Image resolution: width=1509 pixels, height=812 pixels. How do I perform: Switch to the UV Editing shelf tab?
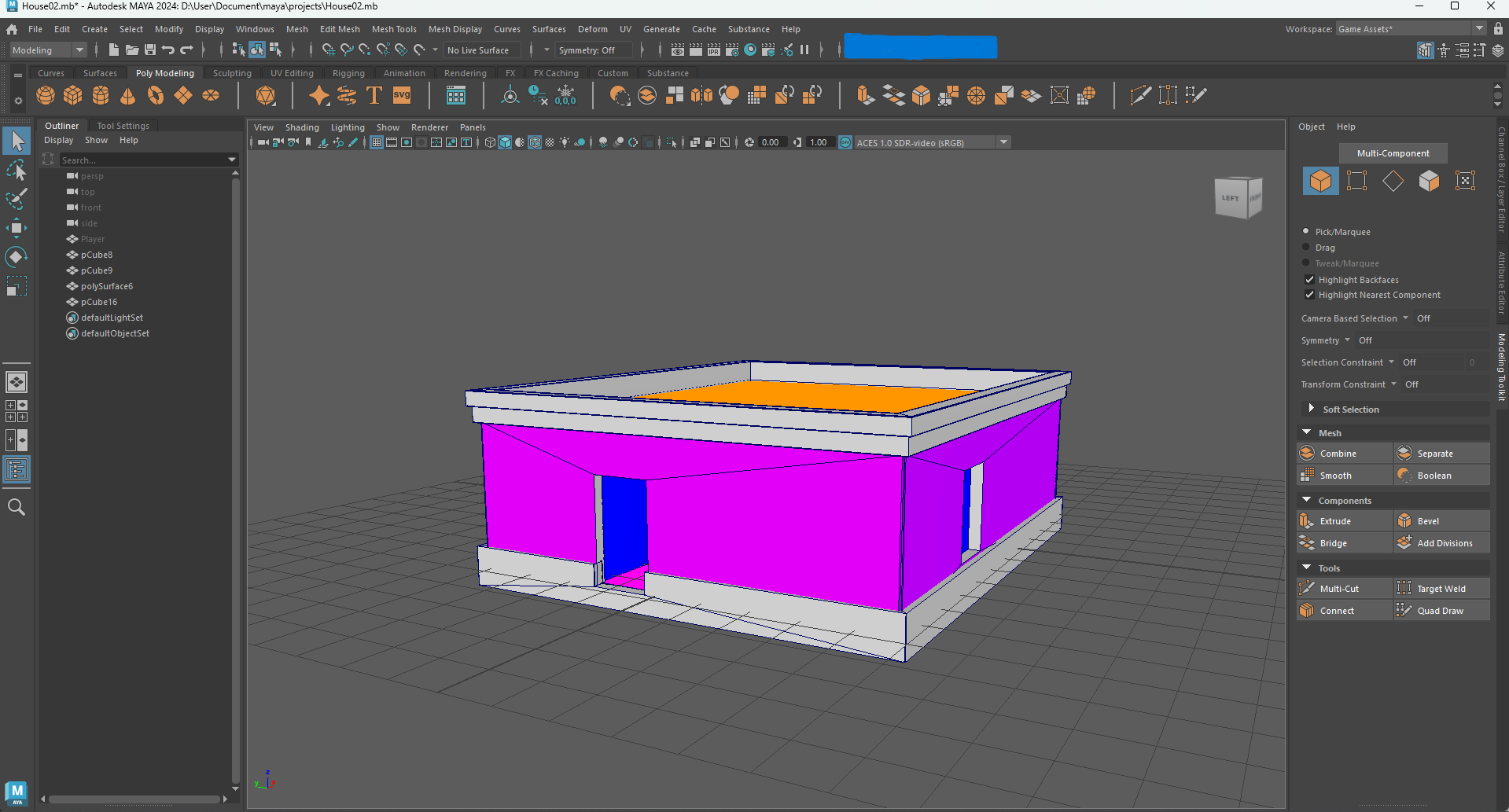pos(292,73)
